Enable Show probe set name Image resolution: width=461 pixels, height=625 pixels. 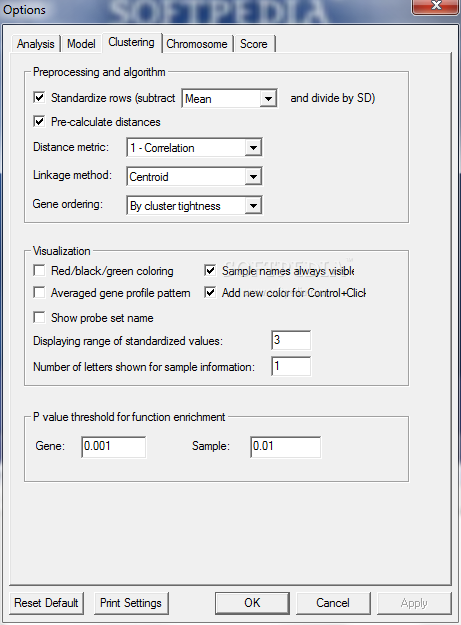[39, 318]
